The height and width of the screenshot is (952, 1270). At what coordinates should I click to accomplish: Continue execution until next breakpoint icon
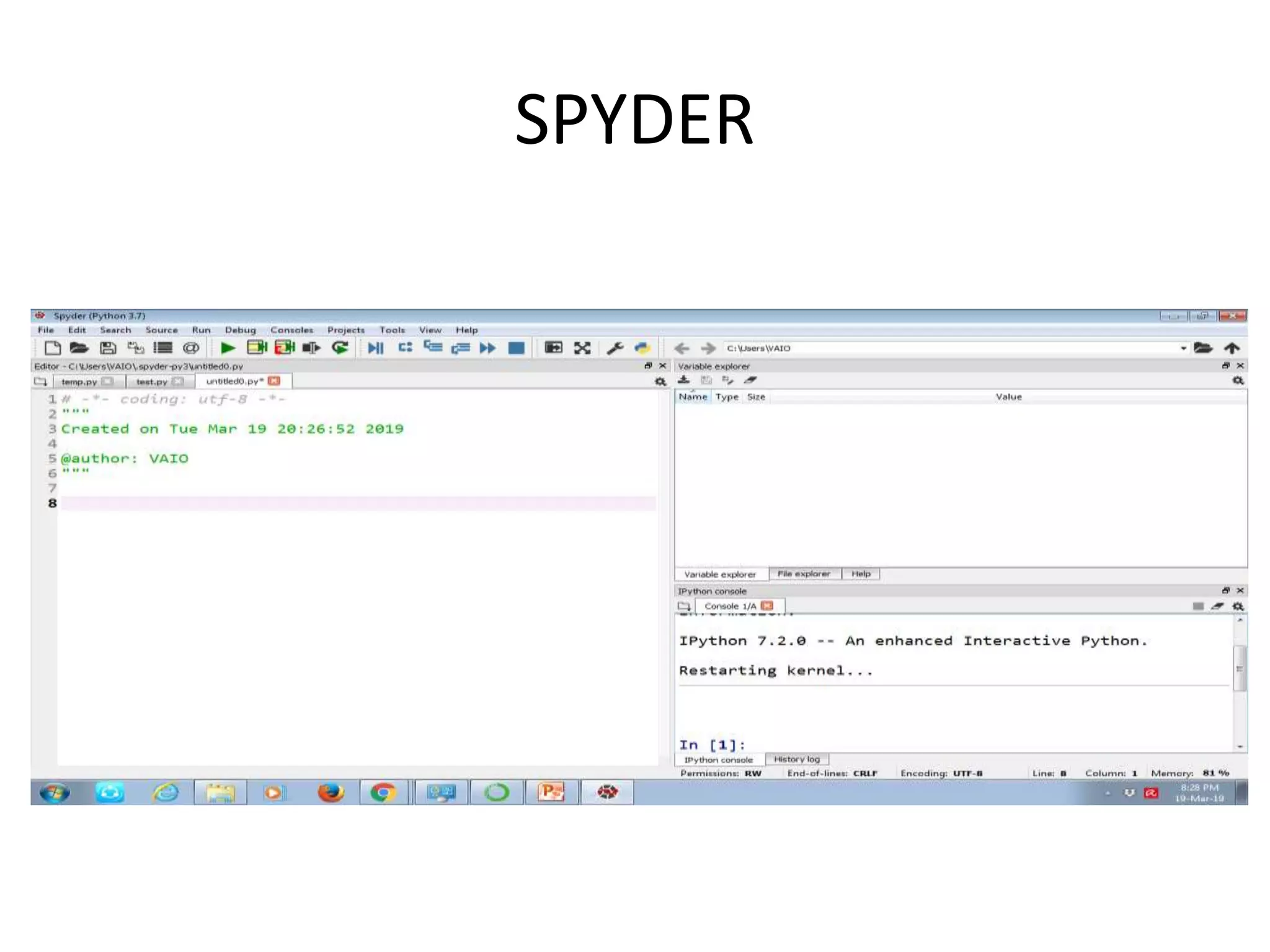pyautogui.click(x=488, y=348)
